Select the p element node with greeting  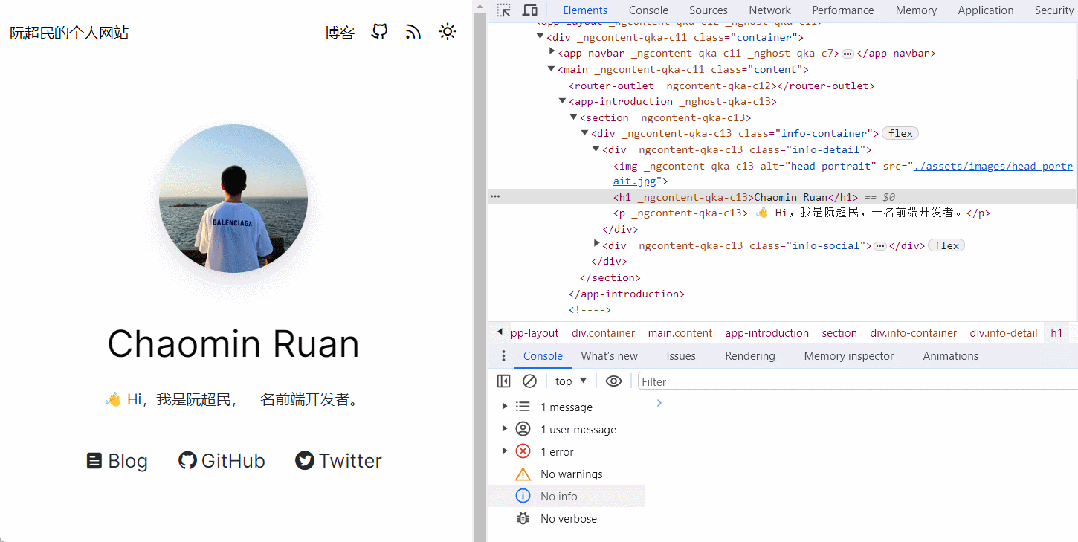(x=802, y=213)
